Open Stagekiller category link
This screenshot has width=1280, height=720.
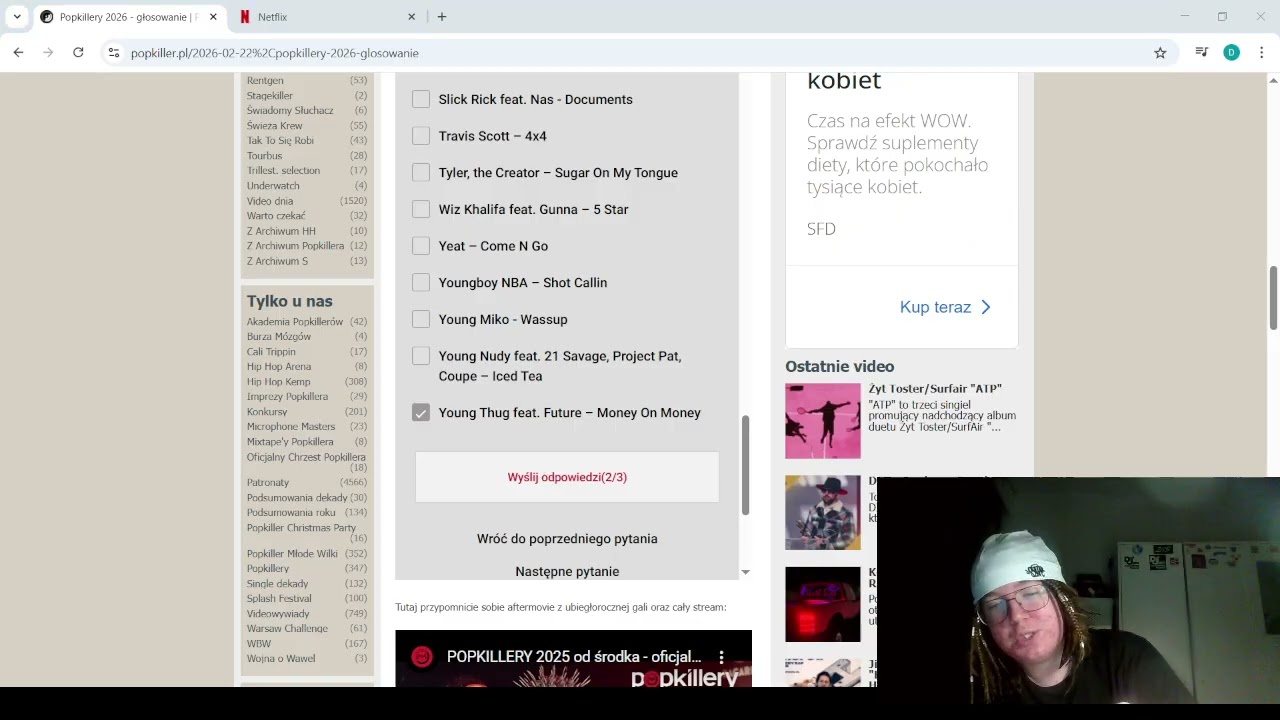[x=270, y=95]
